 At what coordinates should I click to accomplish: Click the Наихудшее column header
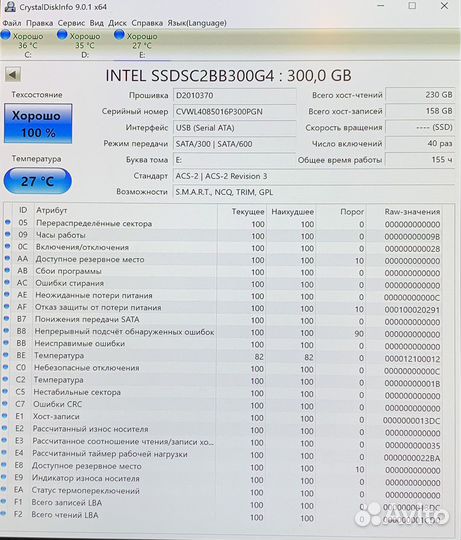pos(293,211)
